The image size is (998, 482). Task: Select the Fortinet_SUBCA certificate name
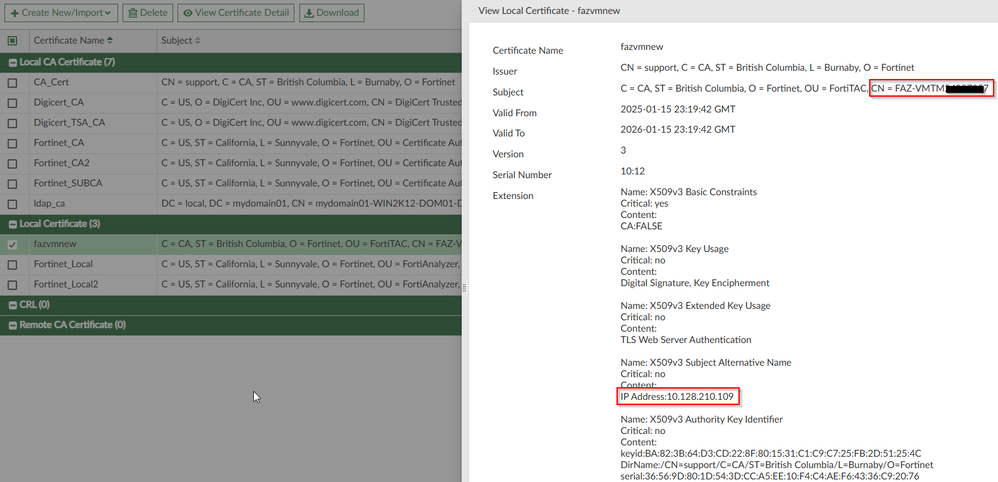[x=68, y=183]
